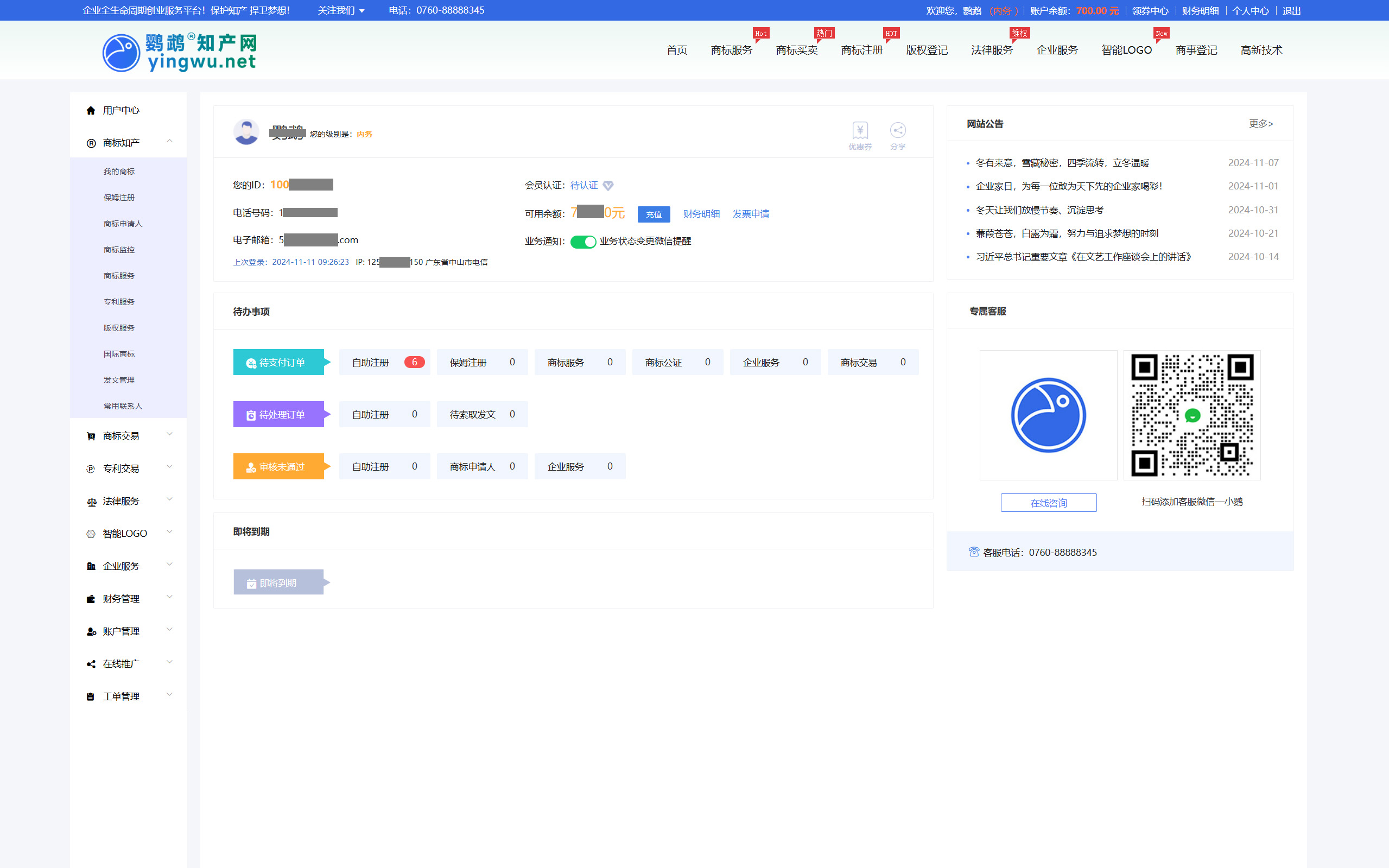1389x868 pixels.
Task: Click the coupon (优惠券) icon
Action: pyautogui.click(x=860, y=131)
